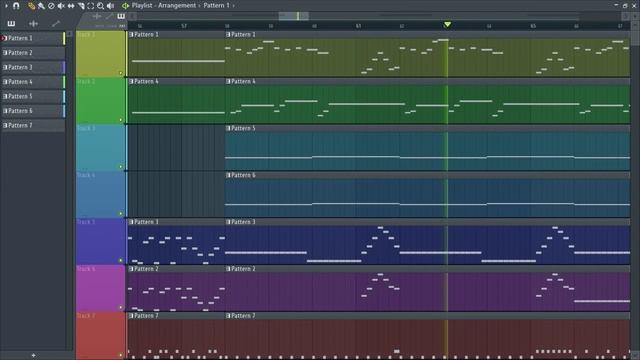Click the Playback speaker tool
Screen dimensions: 640x360
point(110,6)
